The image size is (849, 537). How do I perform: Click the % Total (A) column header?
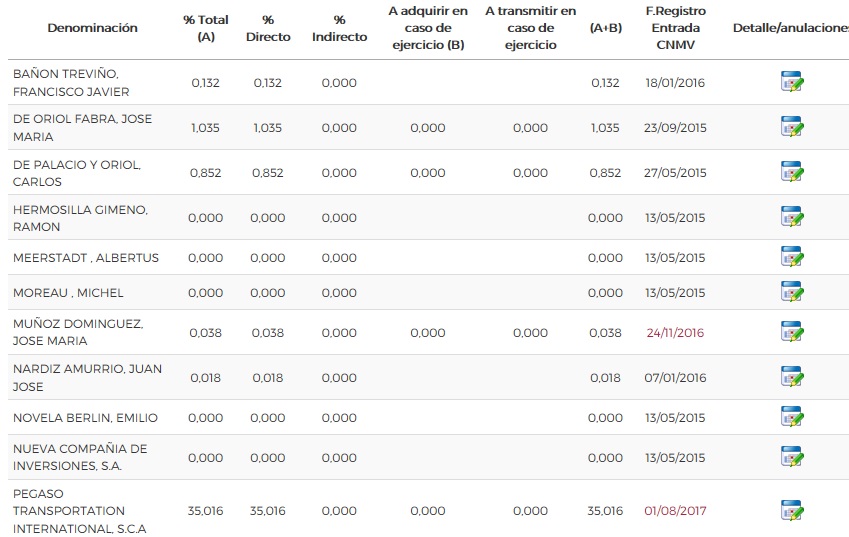206,28
